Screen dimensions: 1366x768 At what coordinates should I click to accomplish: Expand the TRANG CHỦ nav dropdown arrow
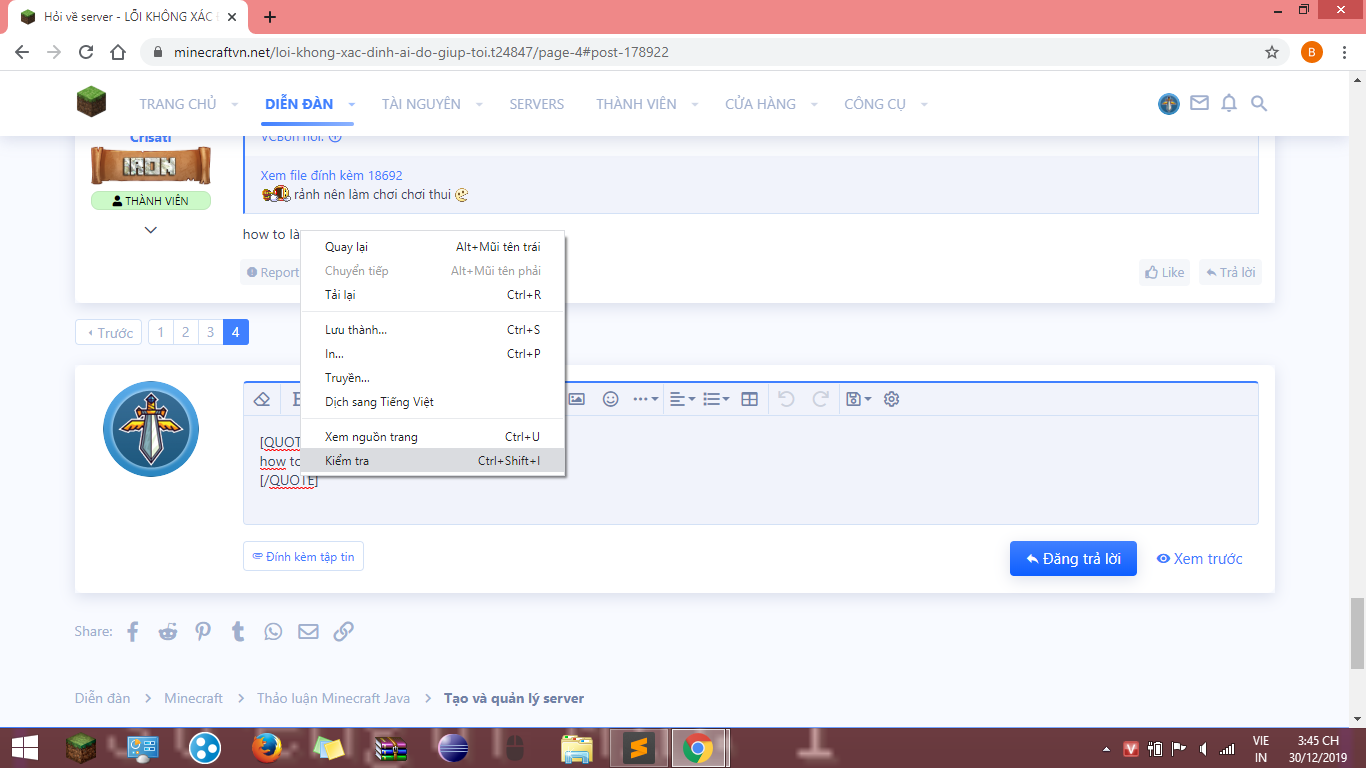pos(235,104)
